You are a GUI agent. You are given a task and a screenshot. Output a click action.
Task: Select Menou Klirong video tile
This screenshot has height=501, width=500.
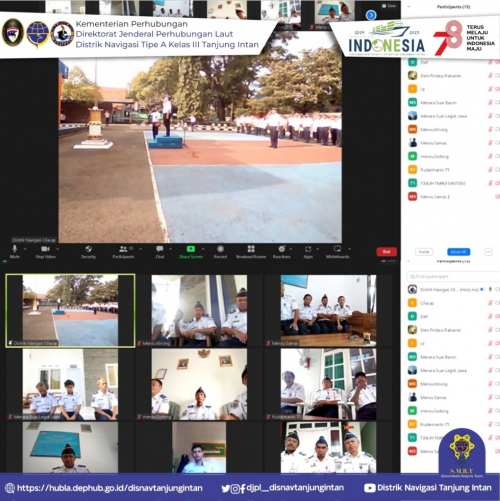point(199,311)
